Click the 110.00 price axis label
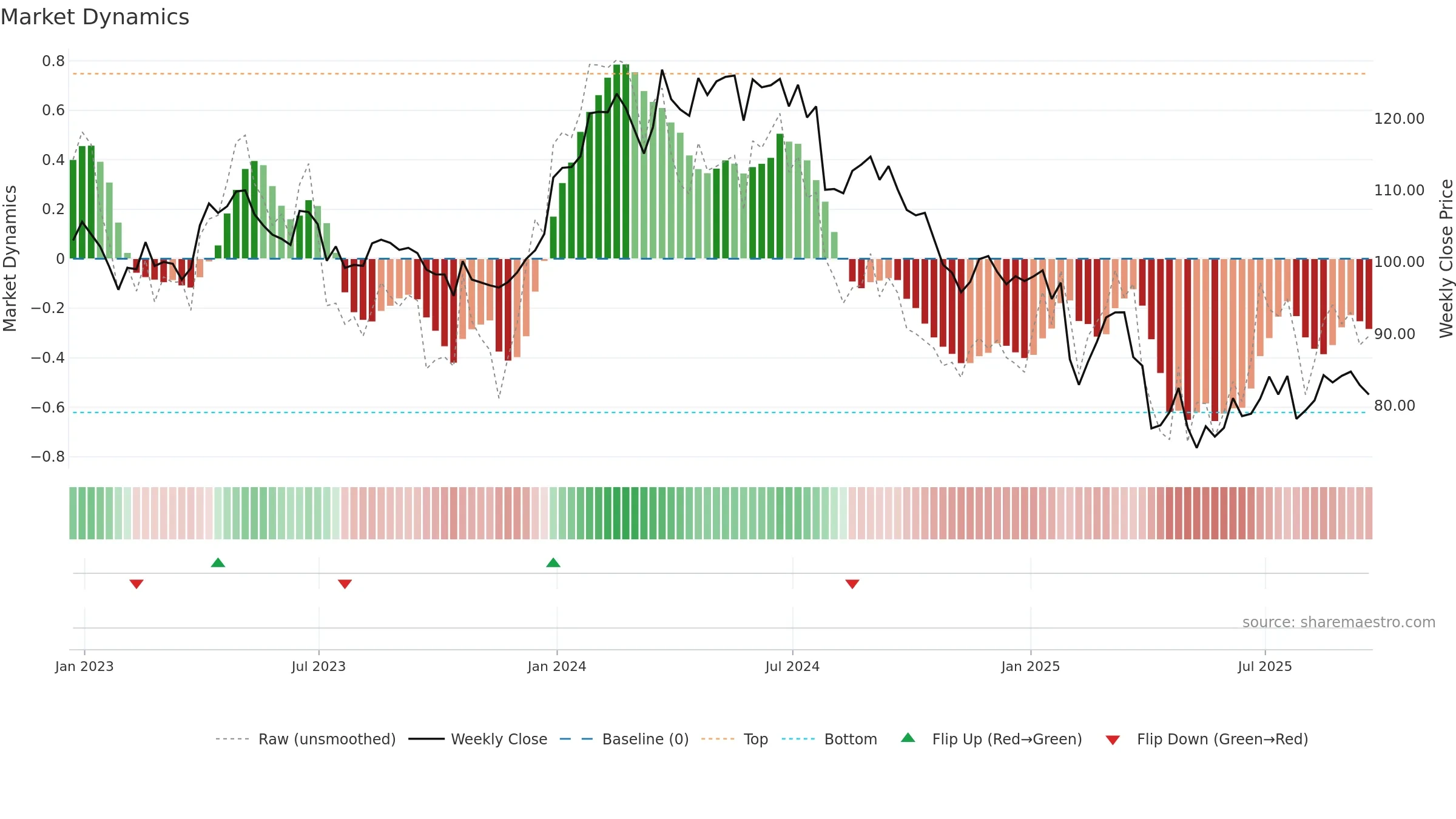Screen dimensions: 1456x819 pos(1399,190)
